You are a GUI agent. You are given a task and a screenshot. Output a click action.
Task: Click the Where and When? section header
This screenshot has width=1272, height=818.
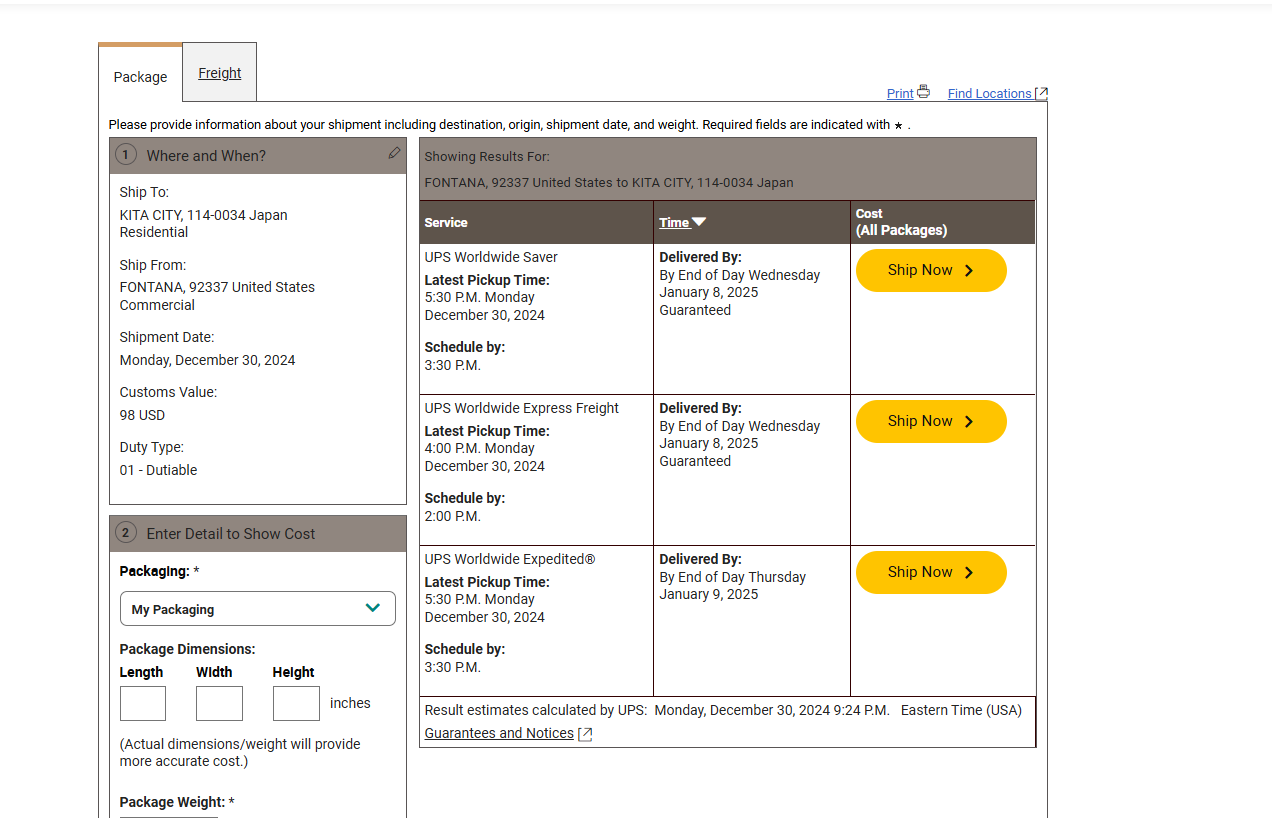(x=258, y=156)
